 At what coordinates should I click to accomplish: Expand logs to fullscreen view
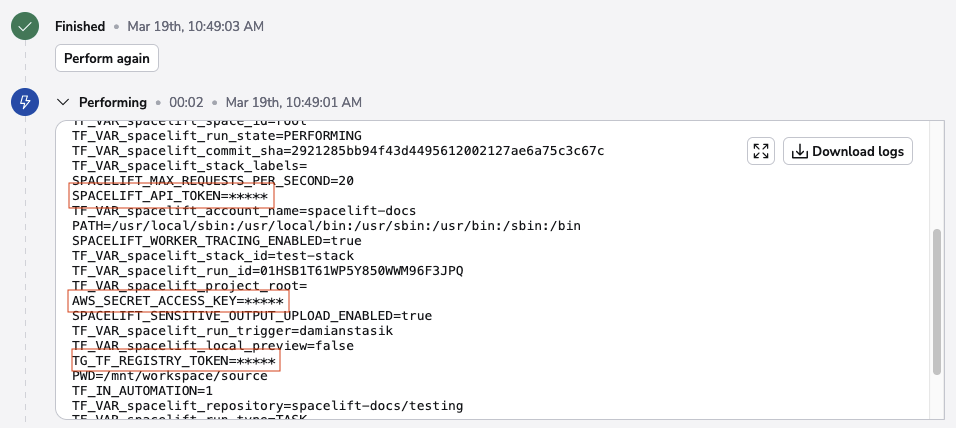[761, 151]
